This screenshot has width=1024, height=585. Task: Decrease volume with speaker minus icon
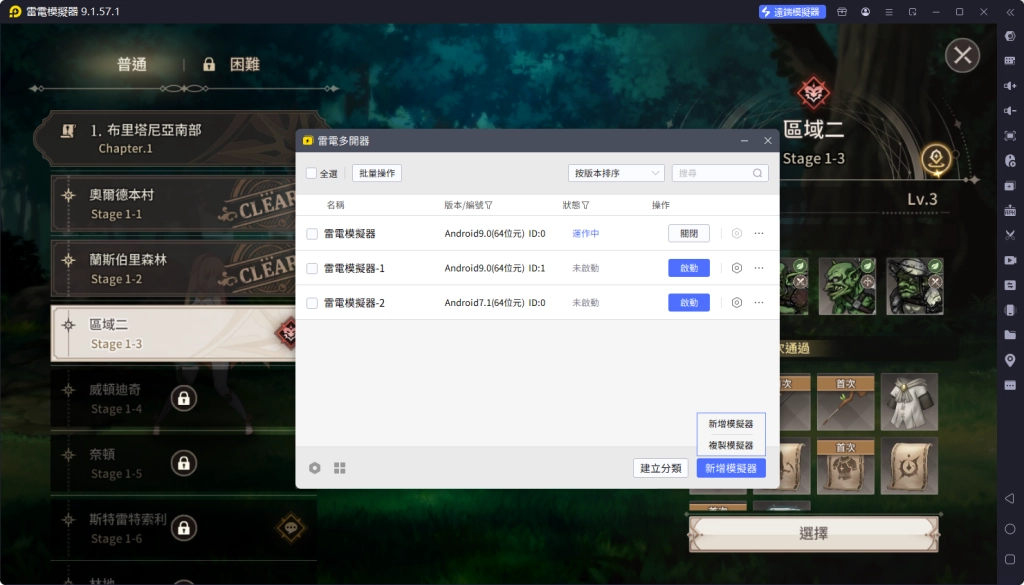click(1010, 110)
